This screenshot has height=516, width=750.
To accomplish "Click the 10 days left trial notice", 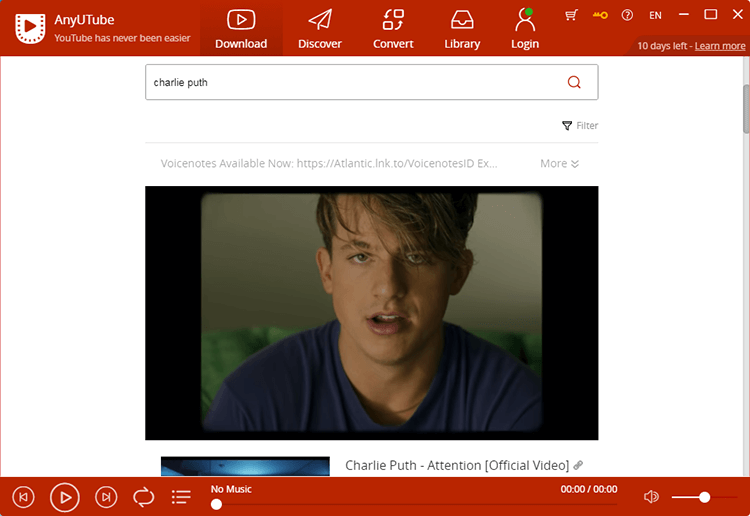I will (662, 46).
